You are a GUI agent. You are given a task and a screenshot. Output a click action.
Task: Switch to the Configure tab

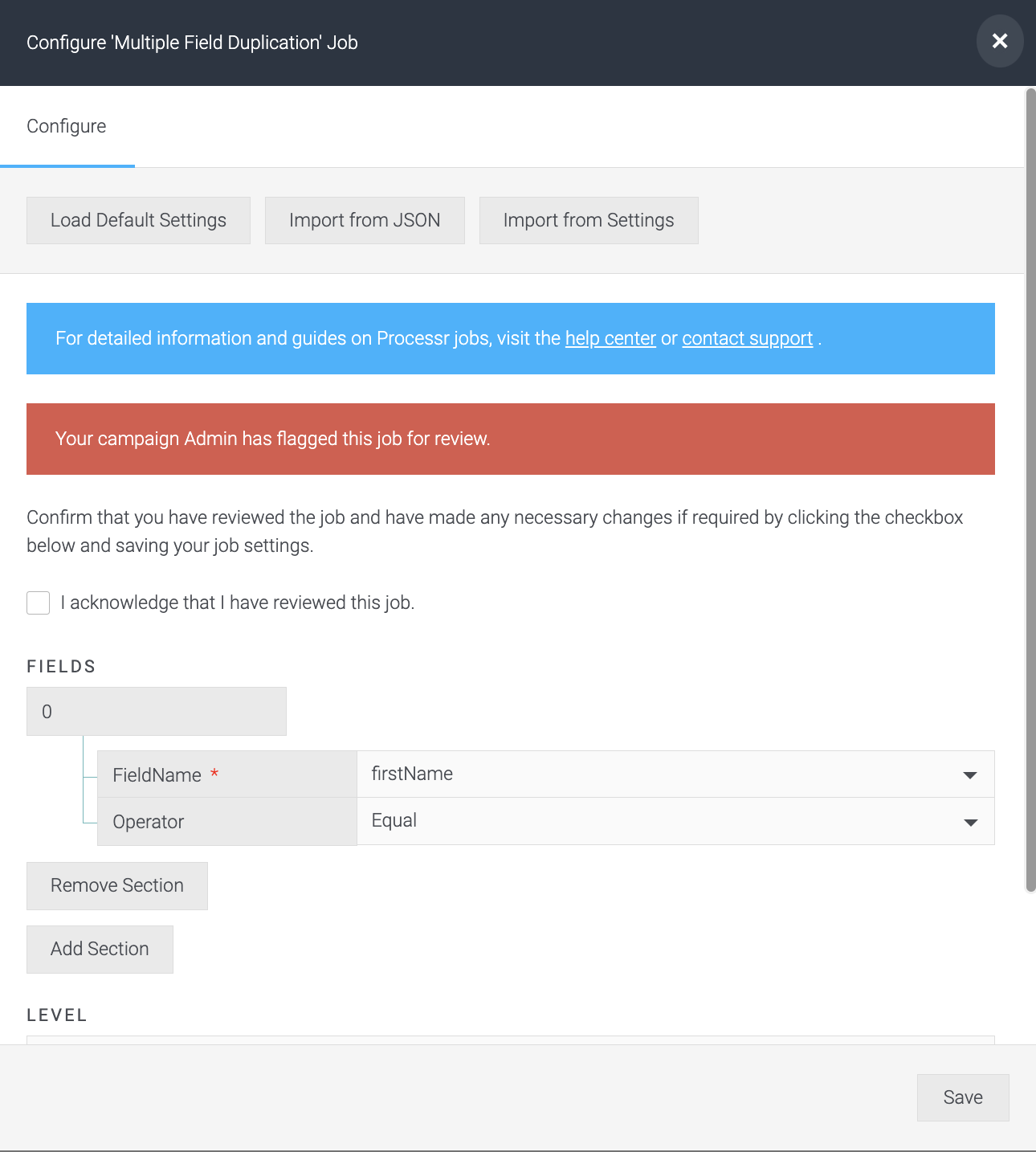67,126
